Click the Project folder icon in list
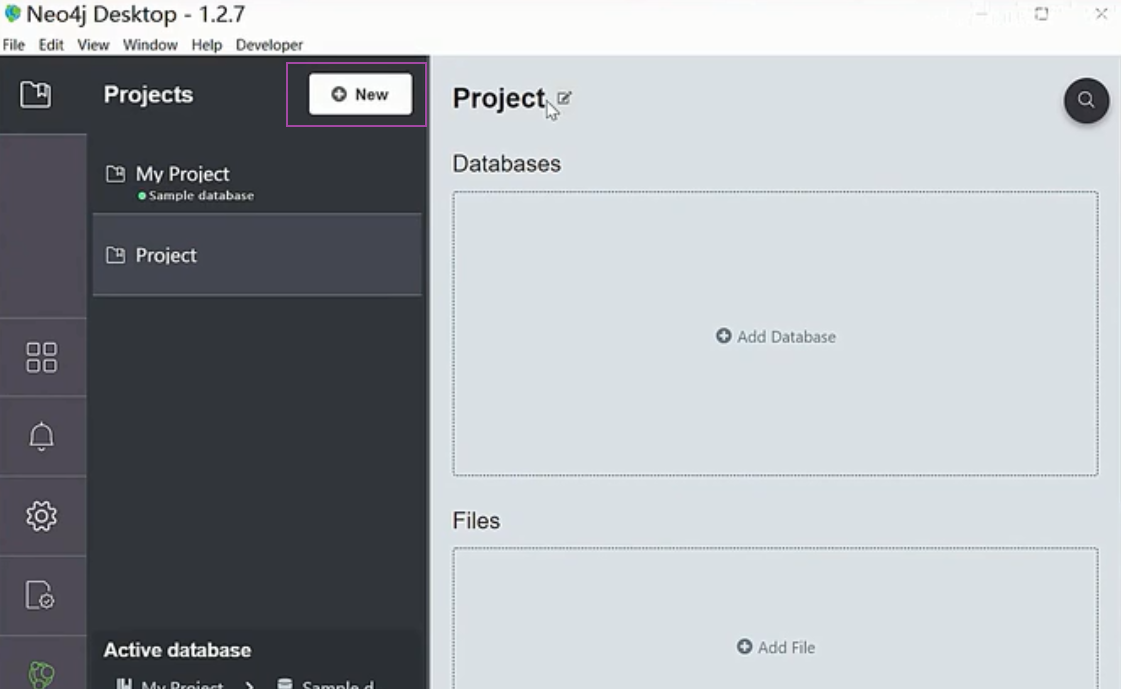This screenshot has width=1121, height=689. (116, 255)
